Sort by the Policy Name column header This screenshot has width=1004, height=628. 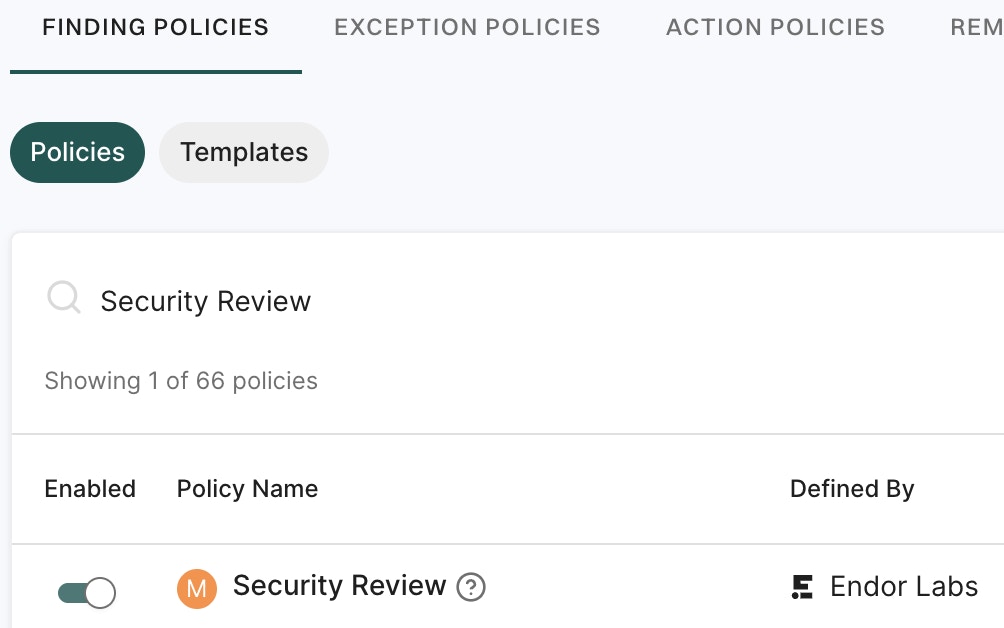point(246,489)
